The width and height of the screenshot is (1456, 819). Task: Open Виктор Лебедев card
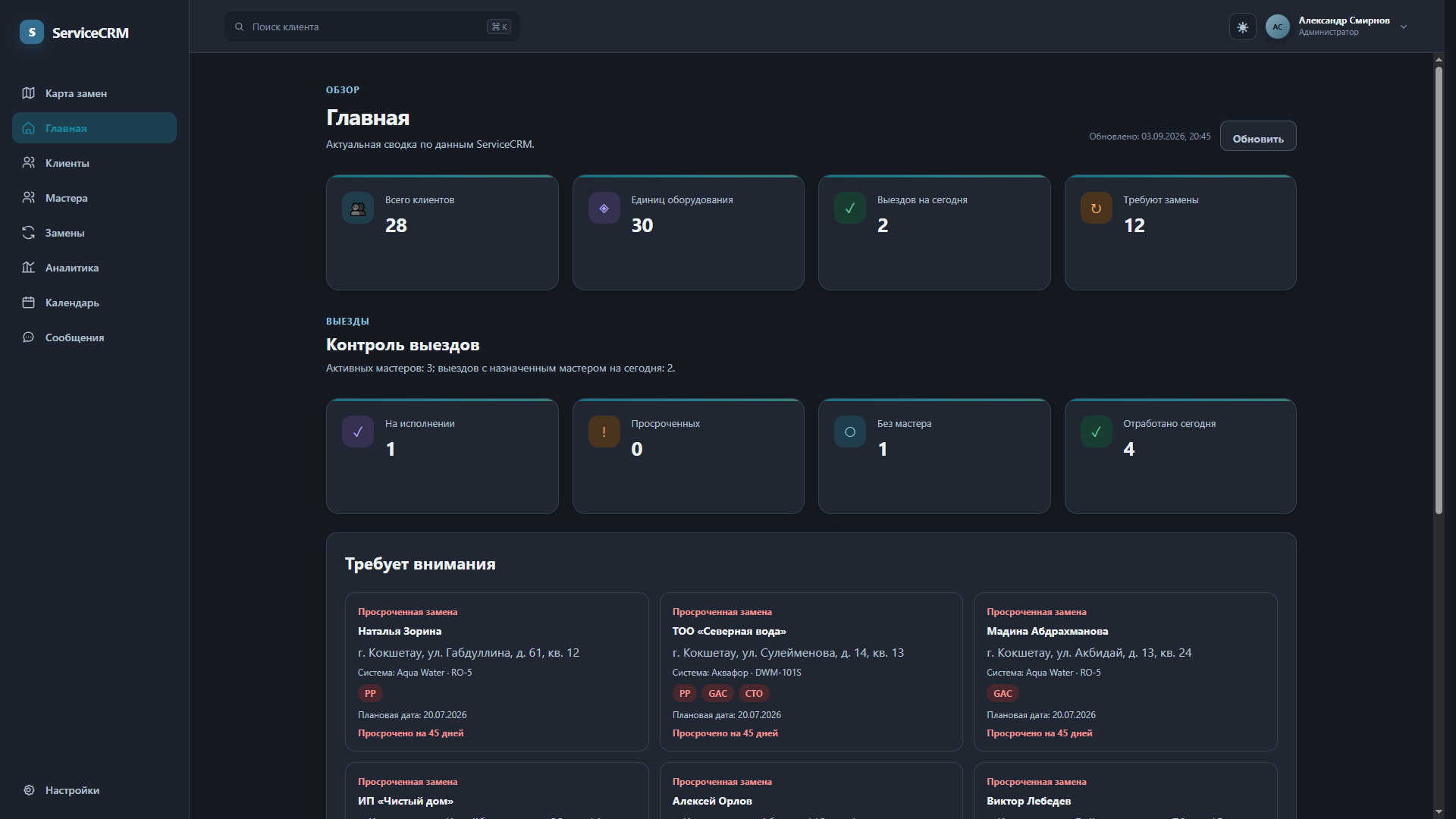coord(1125,790)
